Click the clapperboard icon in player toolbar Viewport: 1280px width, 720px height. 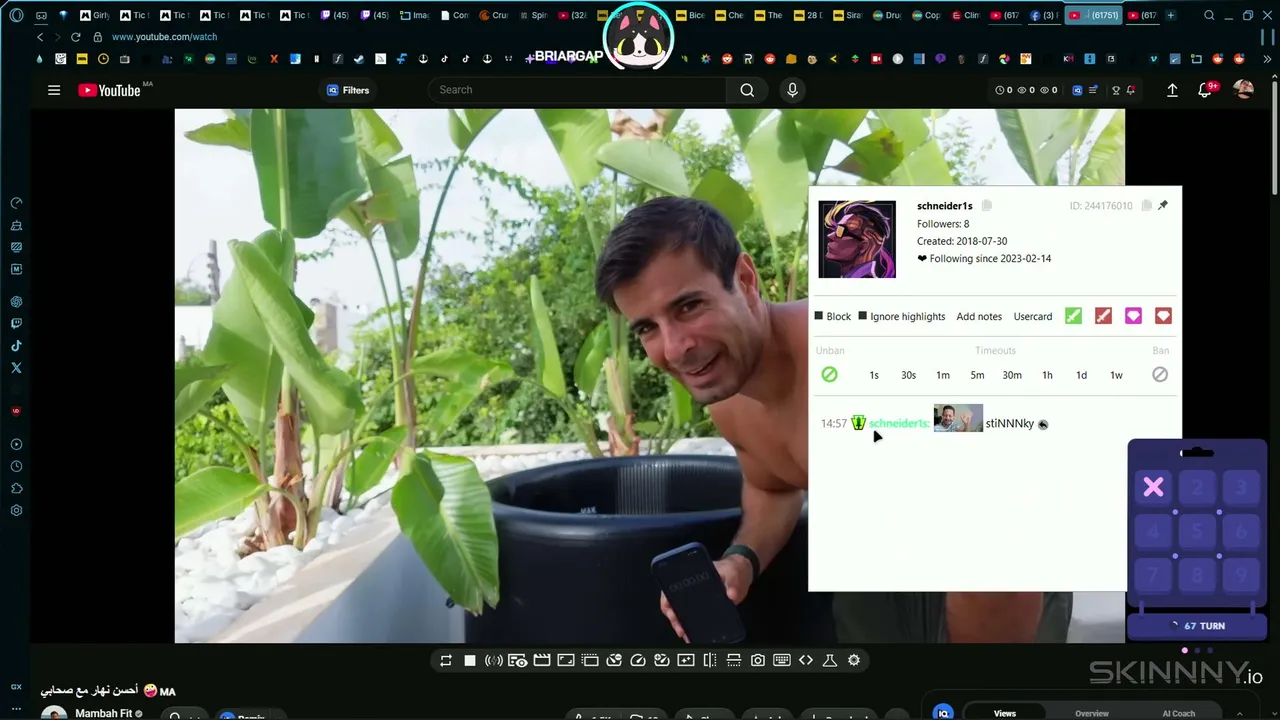542,660
